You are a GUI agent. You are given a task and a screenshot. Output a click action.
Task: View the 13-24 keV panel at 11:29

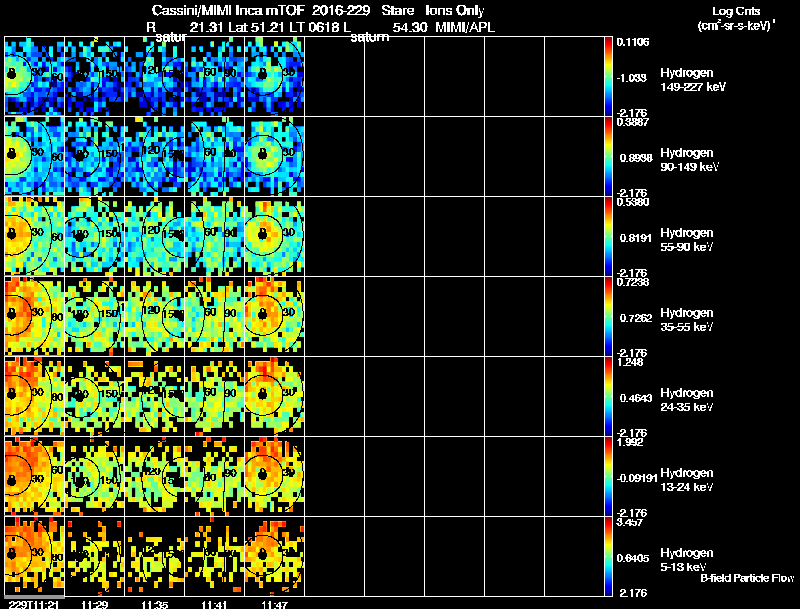click(x=94, y=476)
